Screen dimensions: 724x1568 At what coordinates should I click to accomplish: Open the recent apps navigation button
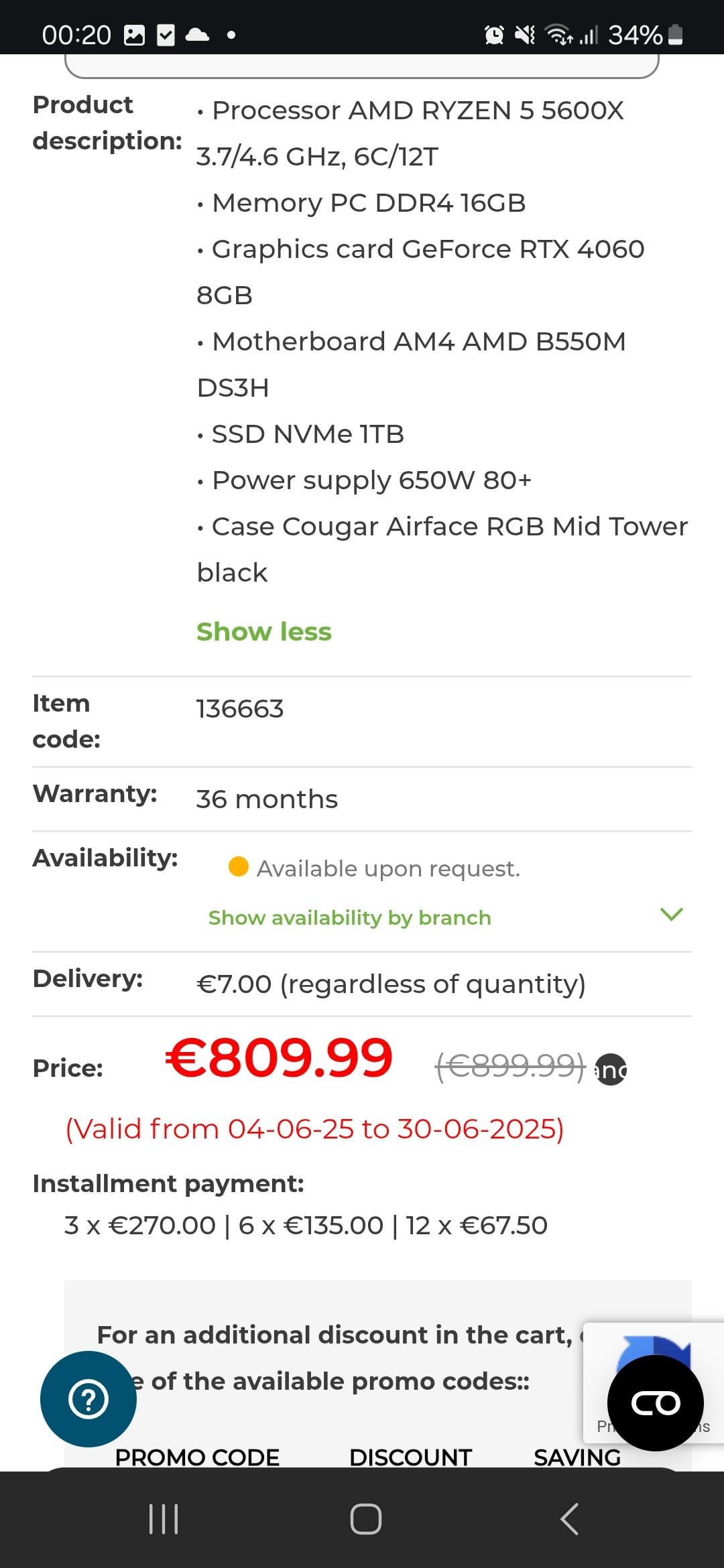pos(164,1519)
